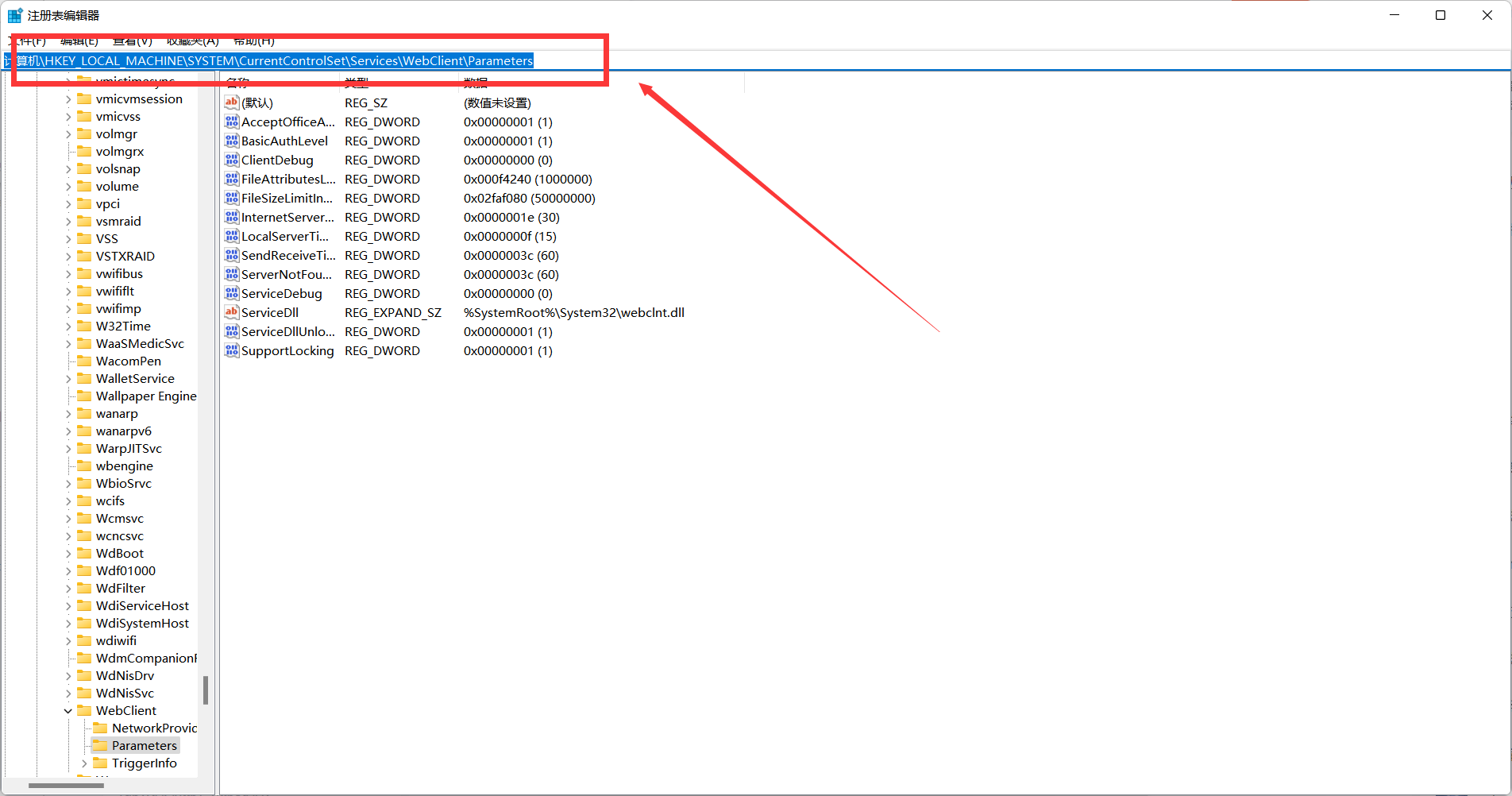This screenshot has width=1512, height=796.
Task: Click the TriggerInfo folder icon
Action: (x=100, y=763)
